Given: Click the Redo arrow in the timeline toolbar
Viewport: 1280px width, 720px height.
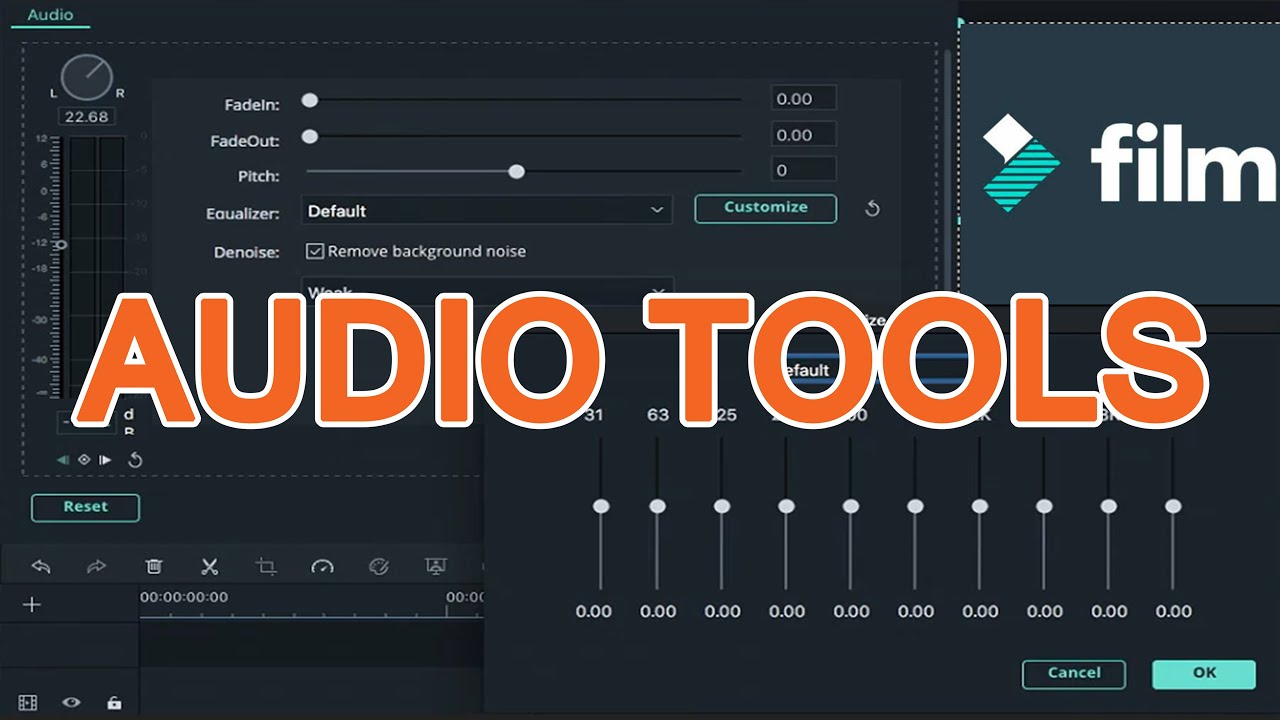Looking at the screenshot, I should [96, 567].
